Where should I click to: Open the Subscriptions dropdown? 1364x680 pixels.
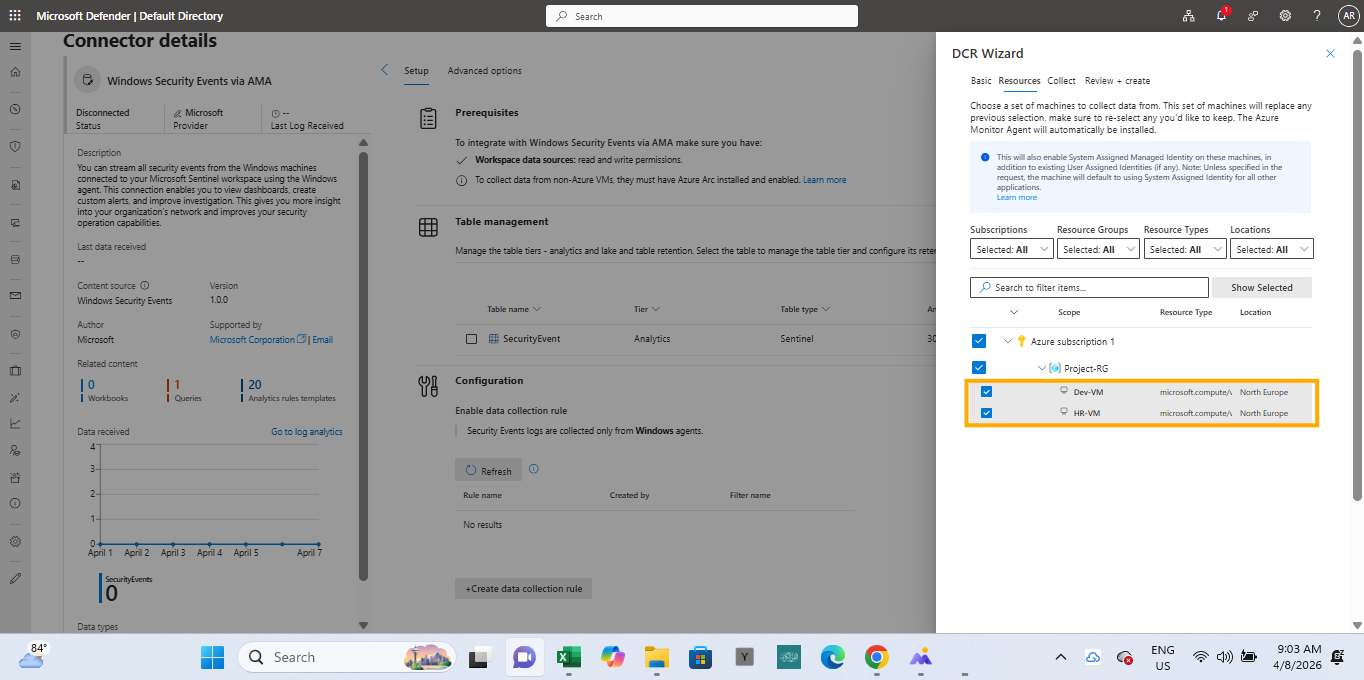pos(1012,249)
